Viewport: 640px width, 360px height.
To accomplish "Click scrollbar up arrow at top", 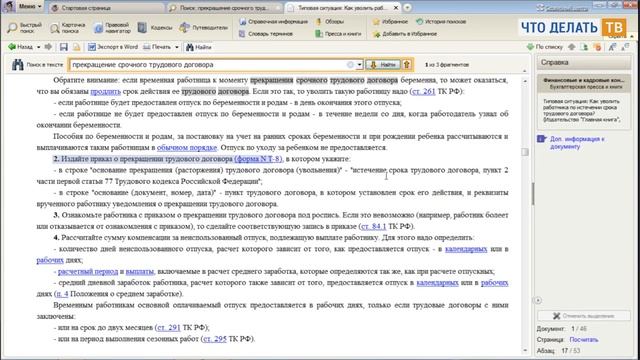I will tap(525, 81).
